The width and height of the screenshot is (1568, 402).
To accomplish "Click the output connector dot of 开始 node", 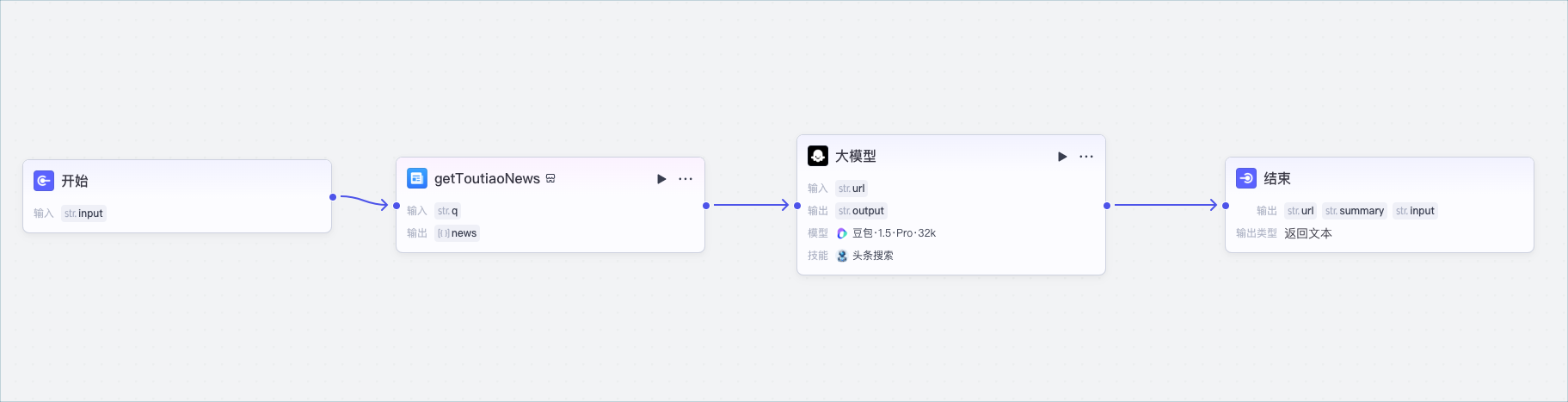I will point(333,197).
